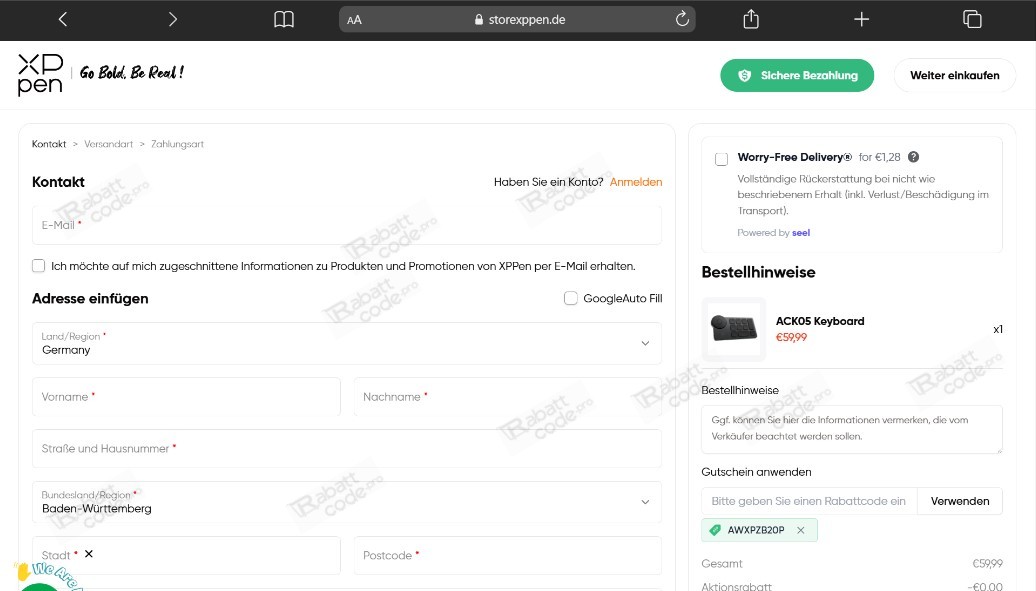Enable the XPPen email promotions checkbox
1036x591 pixels.
click(38, 266)
